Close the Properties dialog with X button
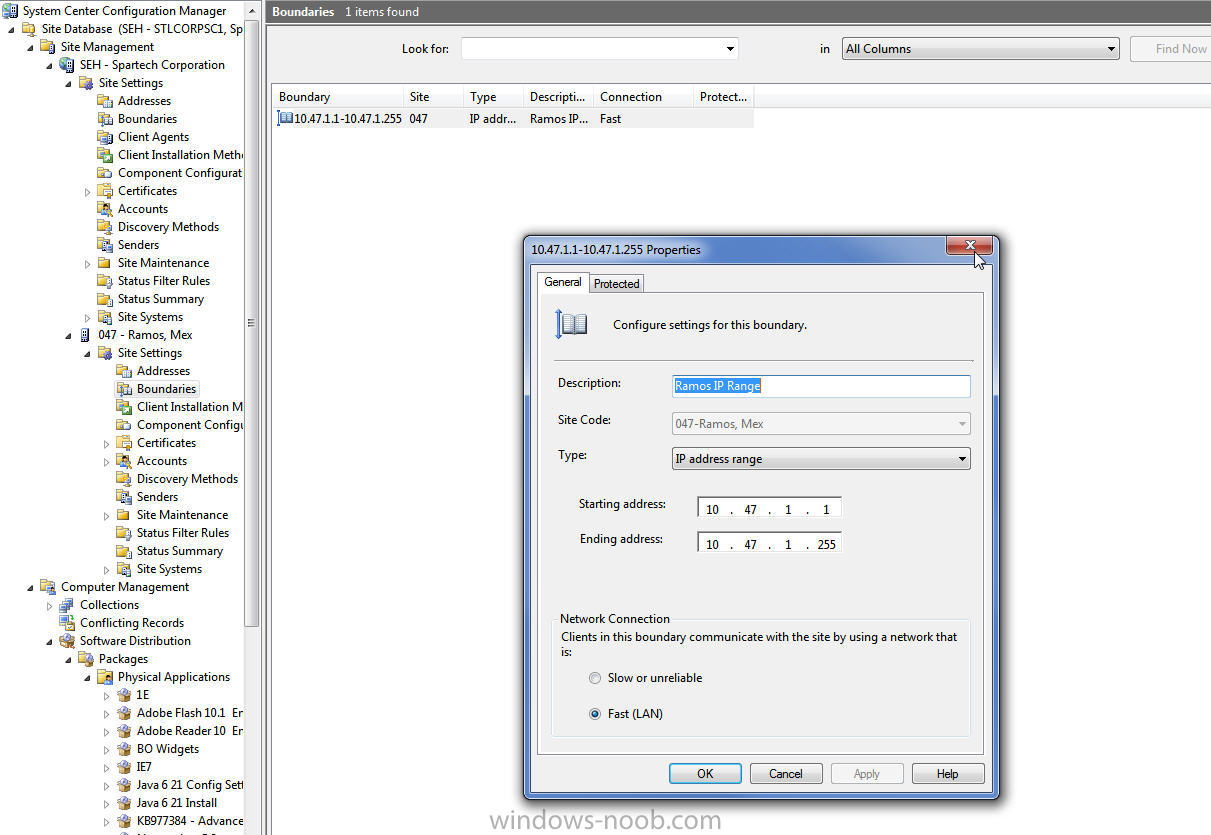The height and width of the screenshot is (835, 1211). (969, 246)
